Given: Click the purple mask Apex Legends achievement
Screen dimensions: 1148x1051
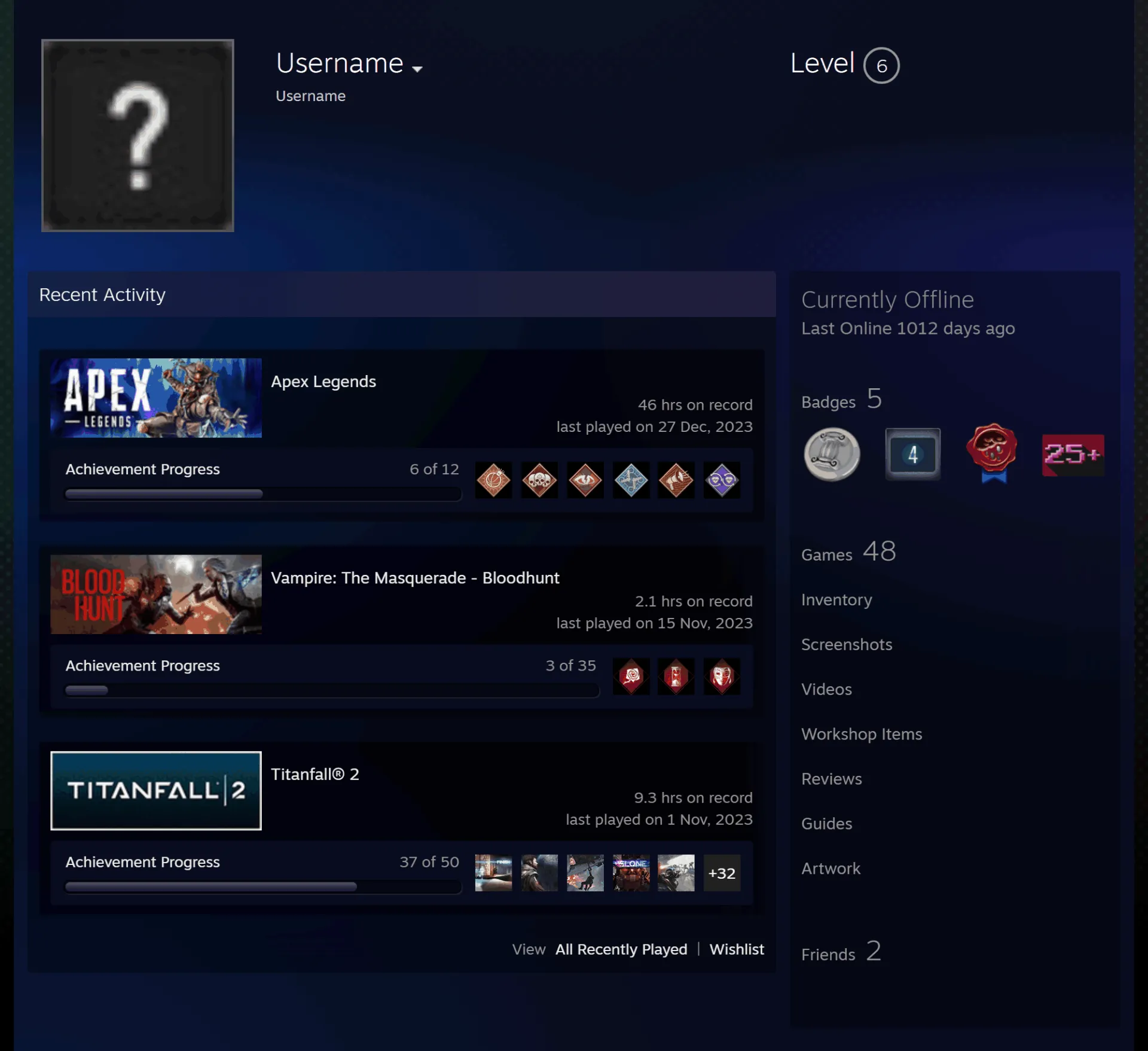Looking at the screenshot, I should pyautogui.click(x=722, y=480).
